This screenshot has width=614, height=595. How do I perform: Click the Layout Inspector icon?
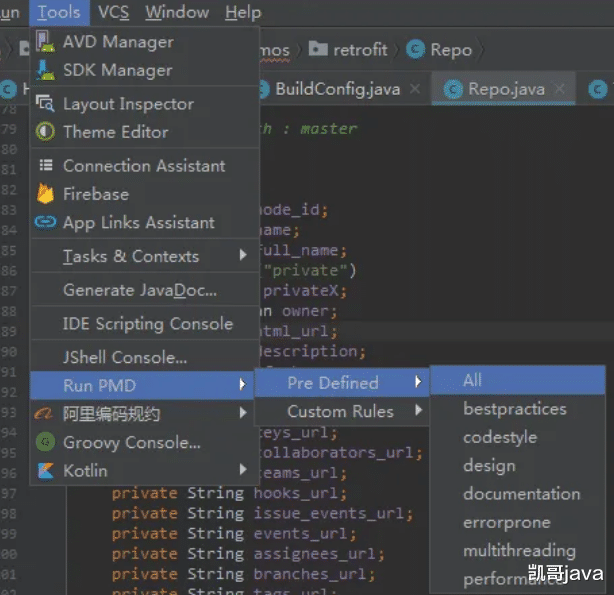point(45,104)
